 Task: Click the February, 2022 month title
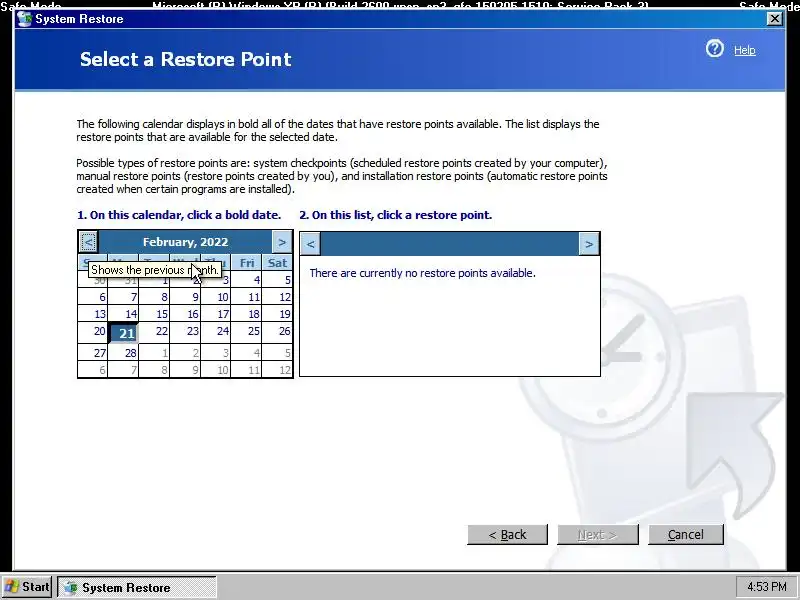(185, 242)
